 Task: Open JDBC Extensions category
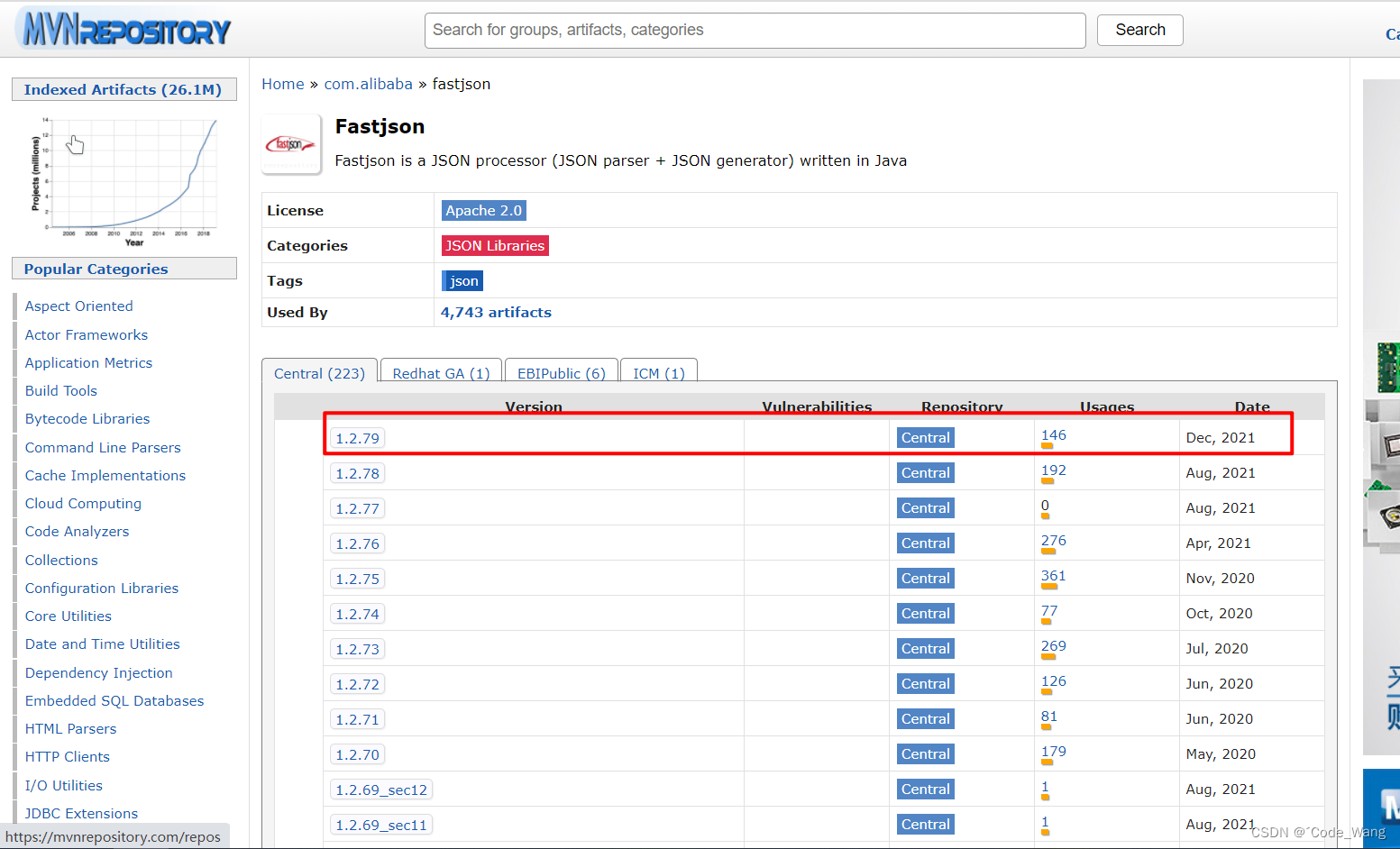pos(81,813)
